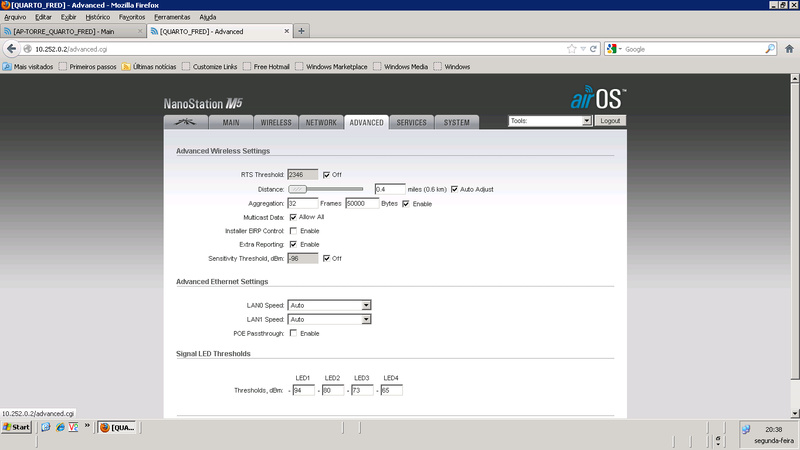Go to the Firefox home page icon

pos(789,49)
